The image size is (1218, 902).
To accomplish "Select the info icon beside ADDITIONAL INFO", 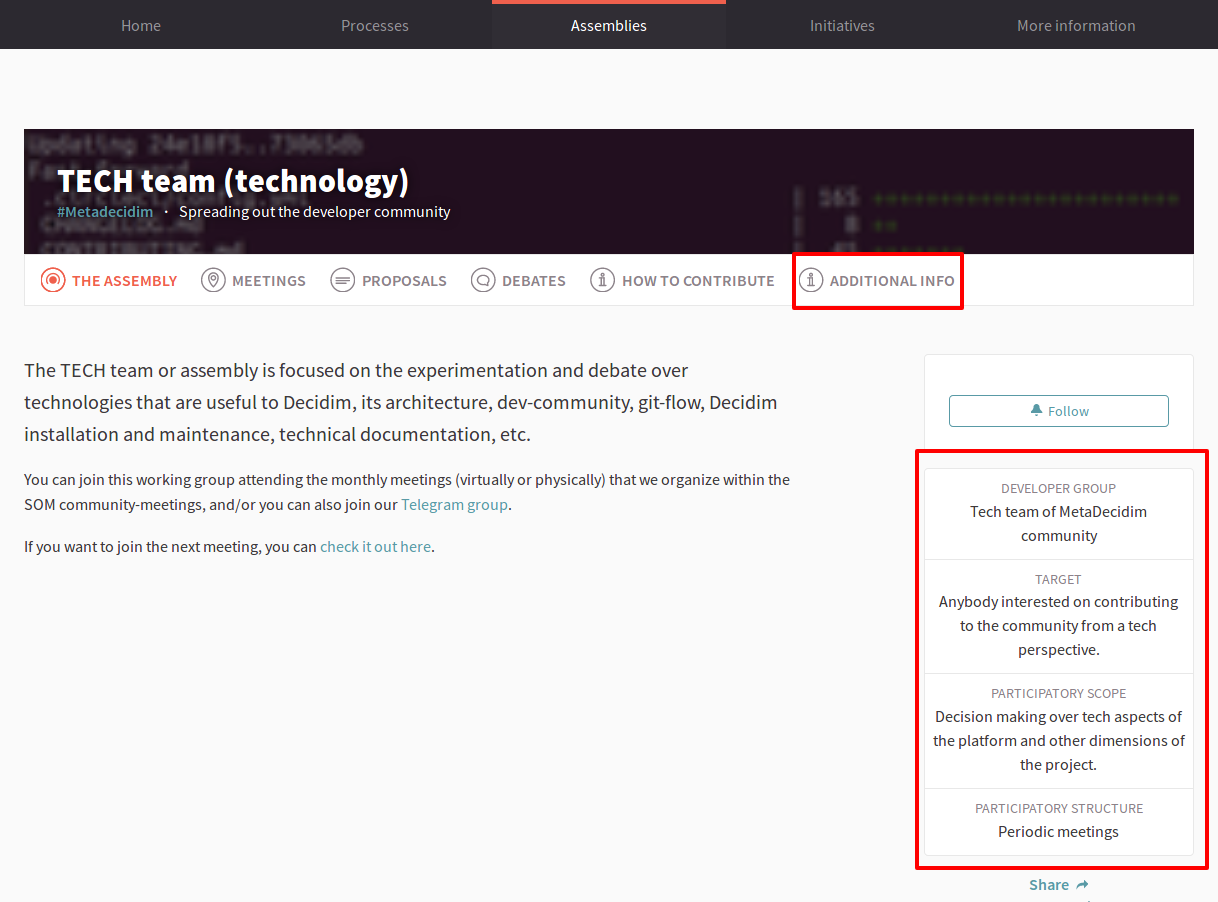I will coord(811,280).
